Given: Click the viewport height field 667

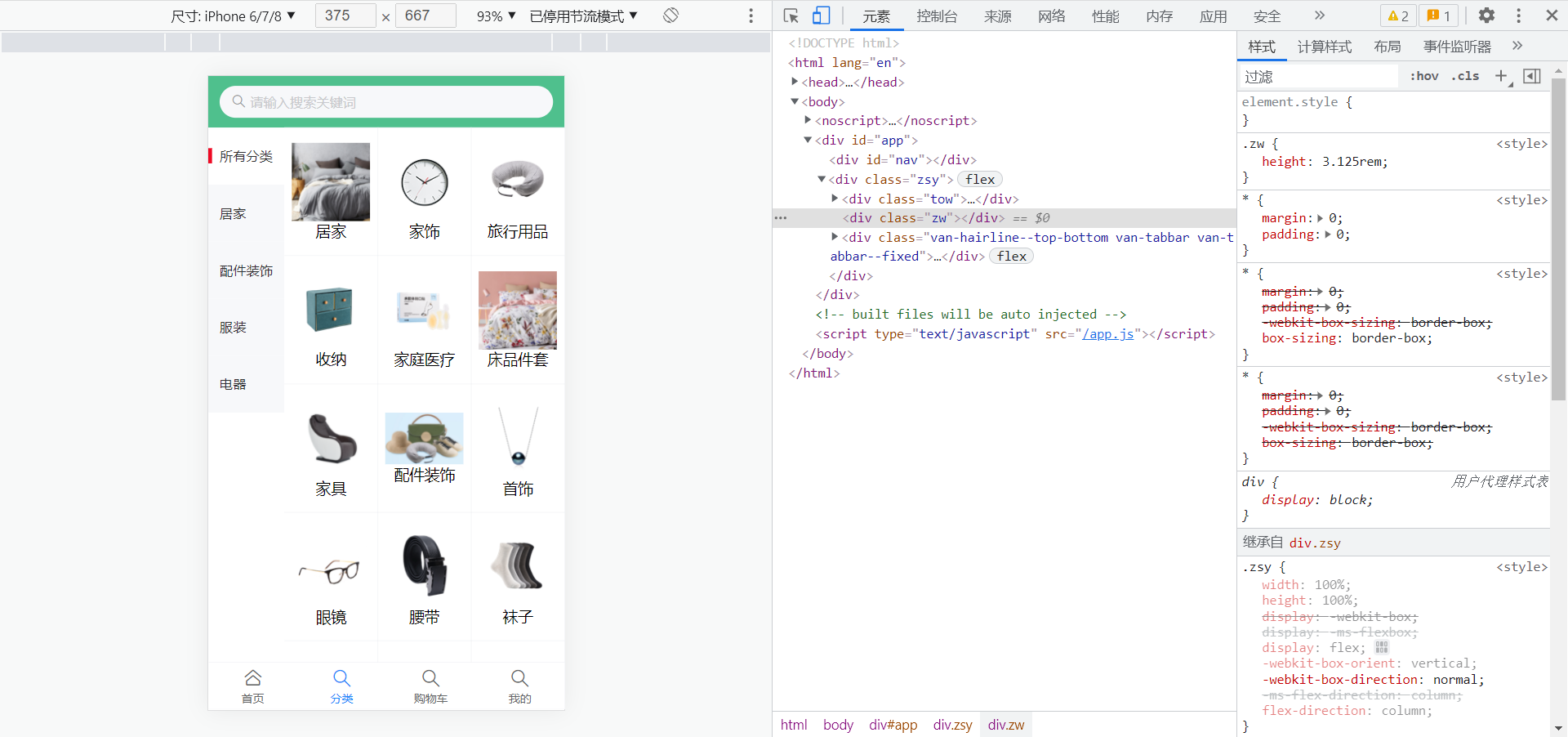Looking at the screenshot, I should pyautogui.click(x=425, y=16).
